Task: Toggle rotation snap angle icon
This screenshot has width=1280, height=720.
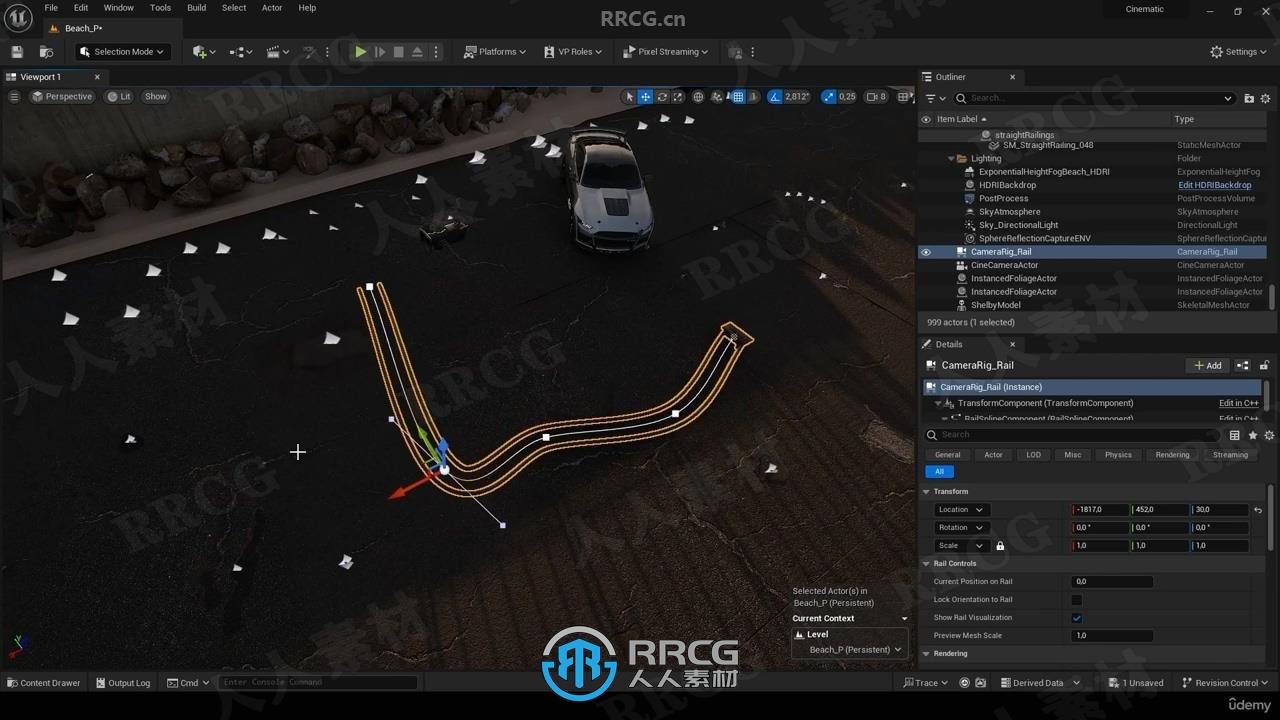Action: click(776, 97)
